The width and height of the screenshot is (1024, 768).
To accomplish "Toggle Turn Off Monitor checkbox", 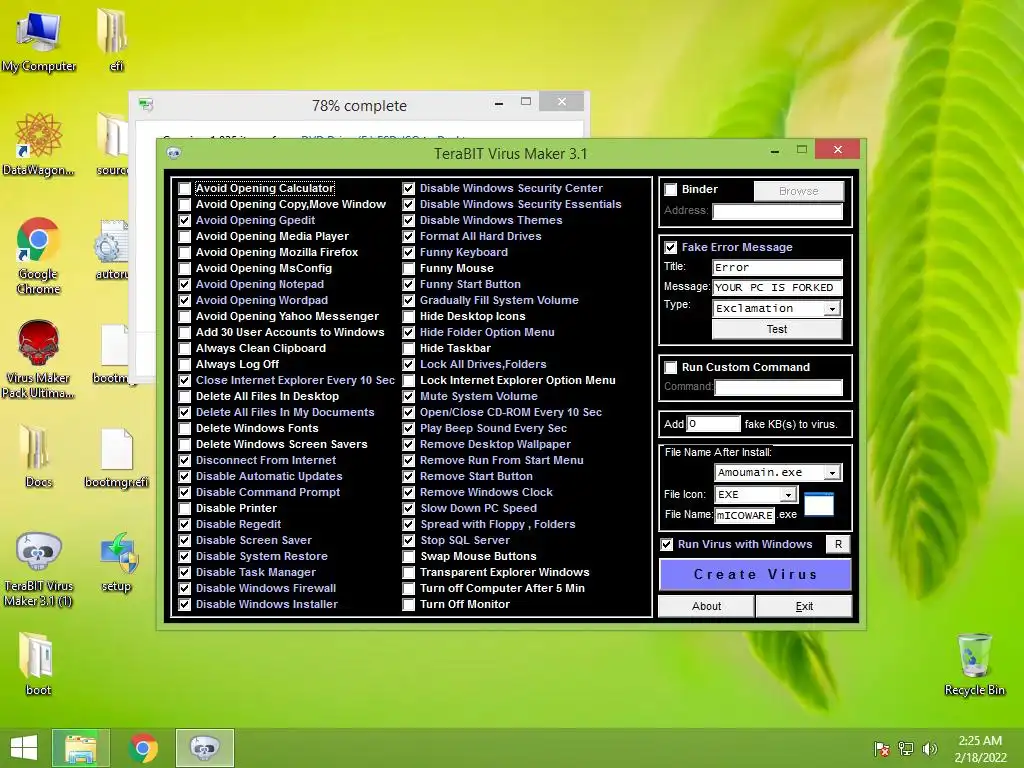I will [409, 605].
